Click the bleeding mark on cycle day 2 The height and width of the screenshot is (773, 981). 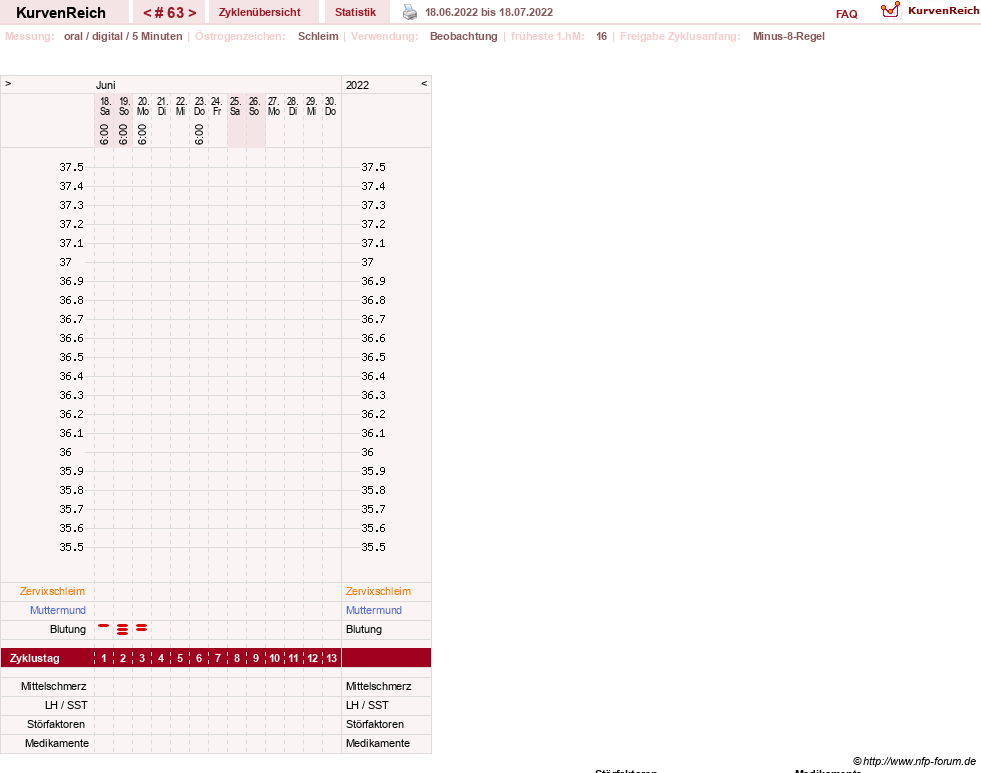(123, 629)
